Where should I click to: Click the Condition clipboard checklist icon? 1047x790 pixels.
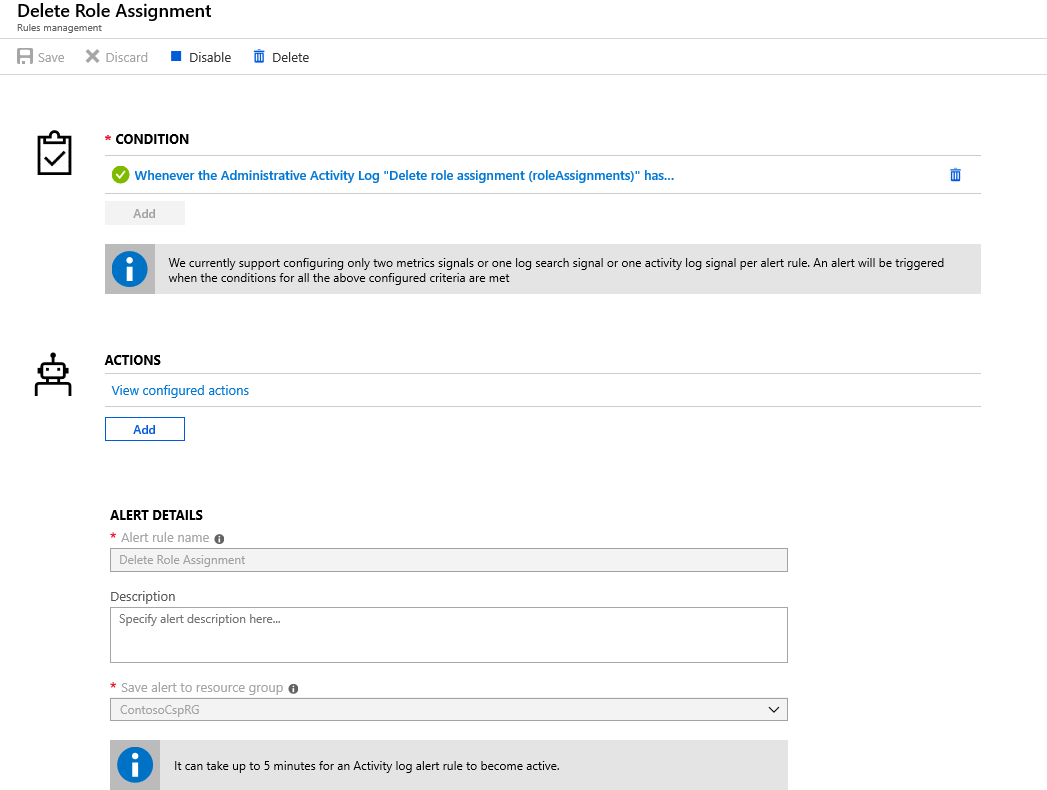tap(54, 153)
